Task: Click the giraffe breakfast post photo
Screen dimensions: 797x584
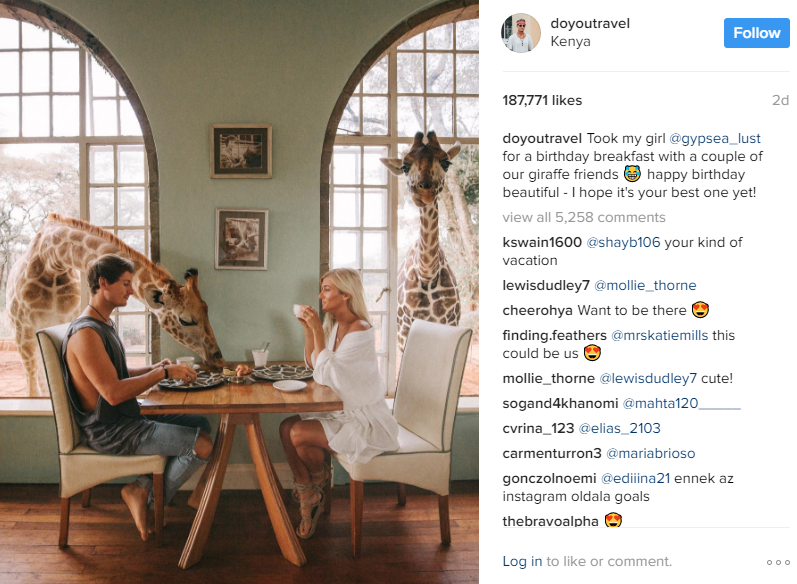Action: 239,292
